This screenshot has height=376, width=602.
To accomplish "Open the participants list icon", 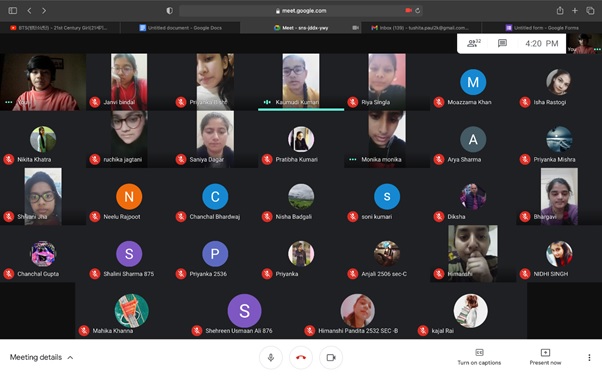I will 474,43.
